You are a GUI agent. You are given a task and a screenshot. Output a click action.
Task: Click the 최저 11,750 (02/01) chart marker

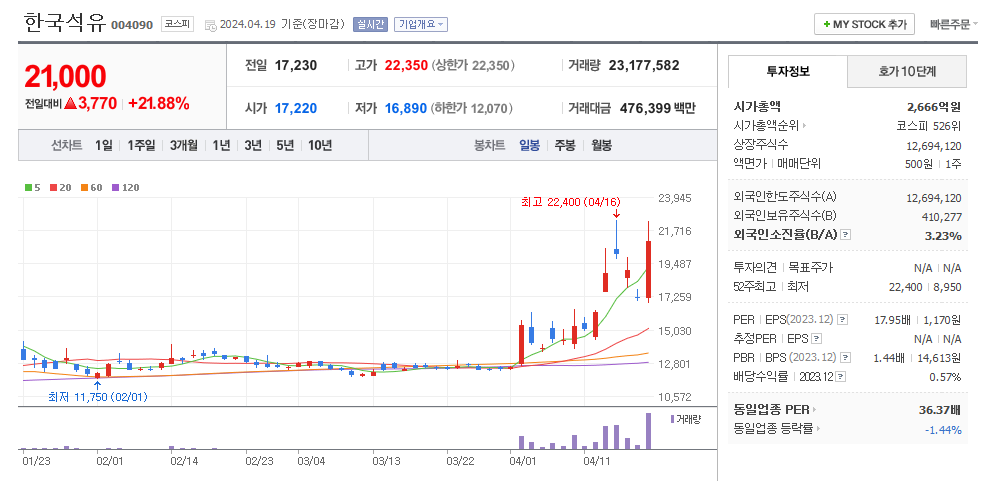pos(98,397)
